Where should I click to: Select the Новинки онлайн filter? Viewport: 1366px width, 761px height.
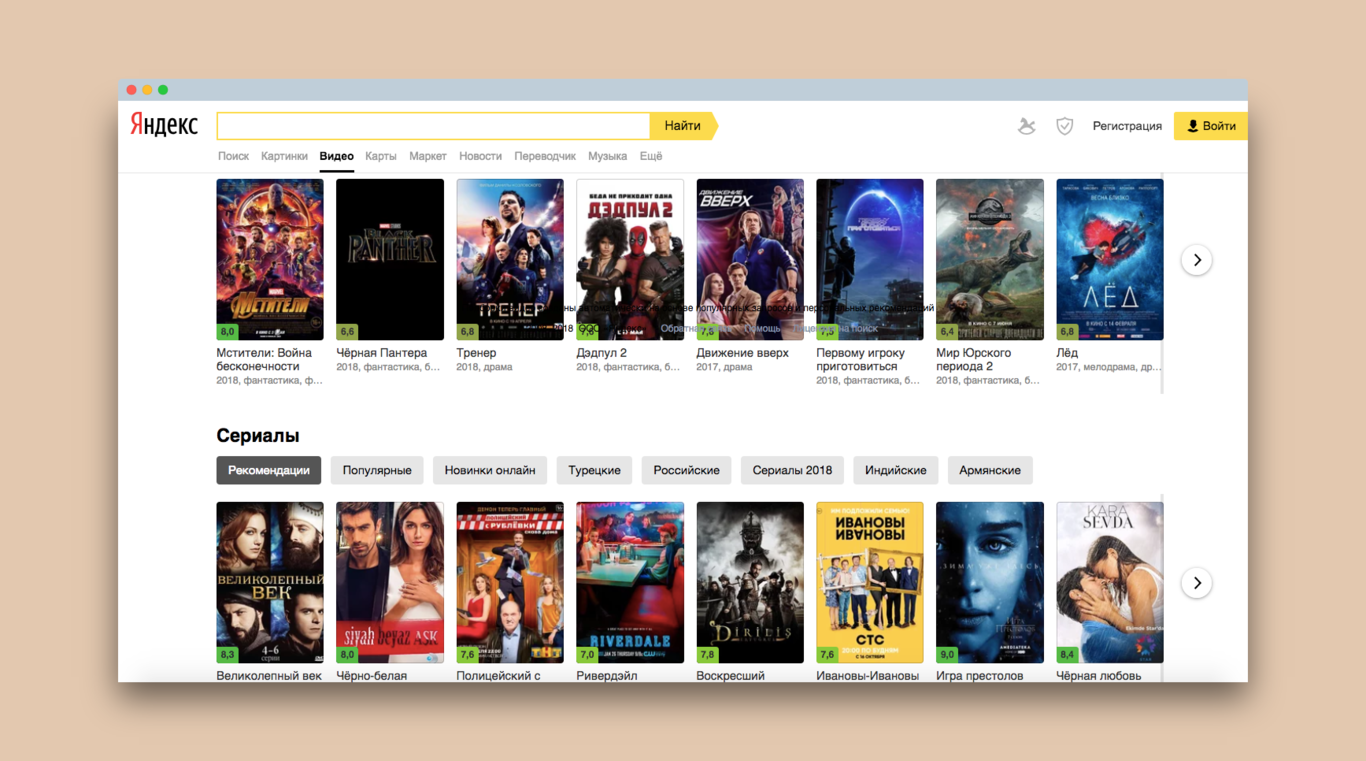pos(490,470)
